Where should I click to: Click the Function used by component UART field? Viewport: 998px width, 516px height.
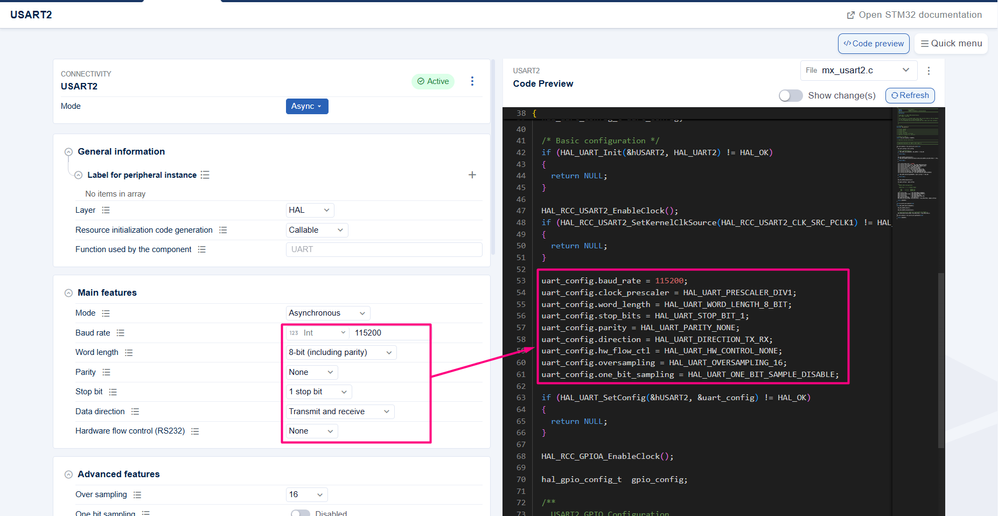[x=384, y=249]
